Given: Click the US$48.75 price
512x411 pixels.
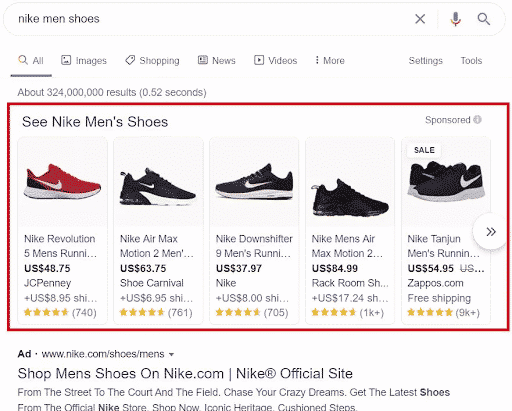Looking at the screenshot, I should pyautogui.click(x=47, y=268).
